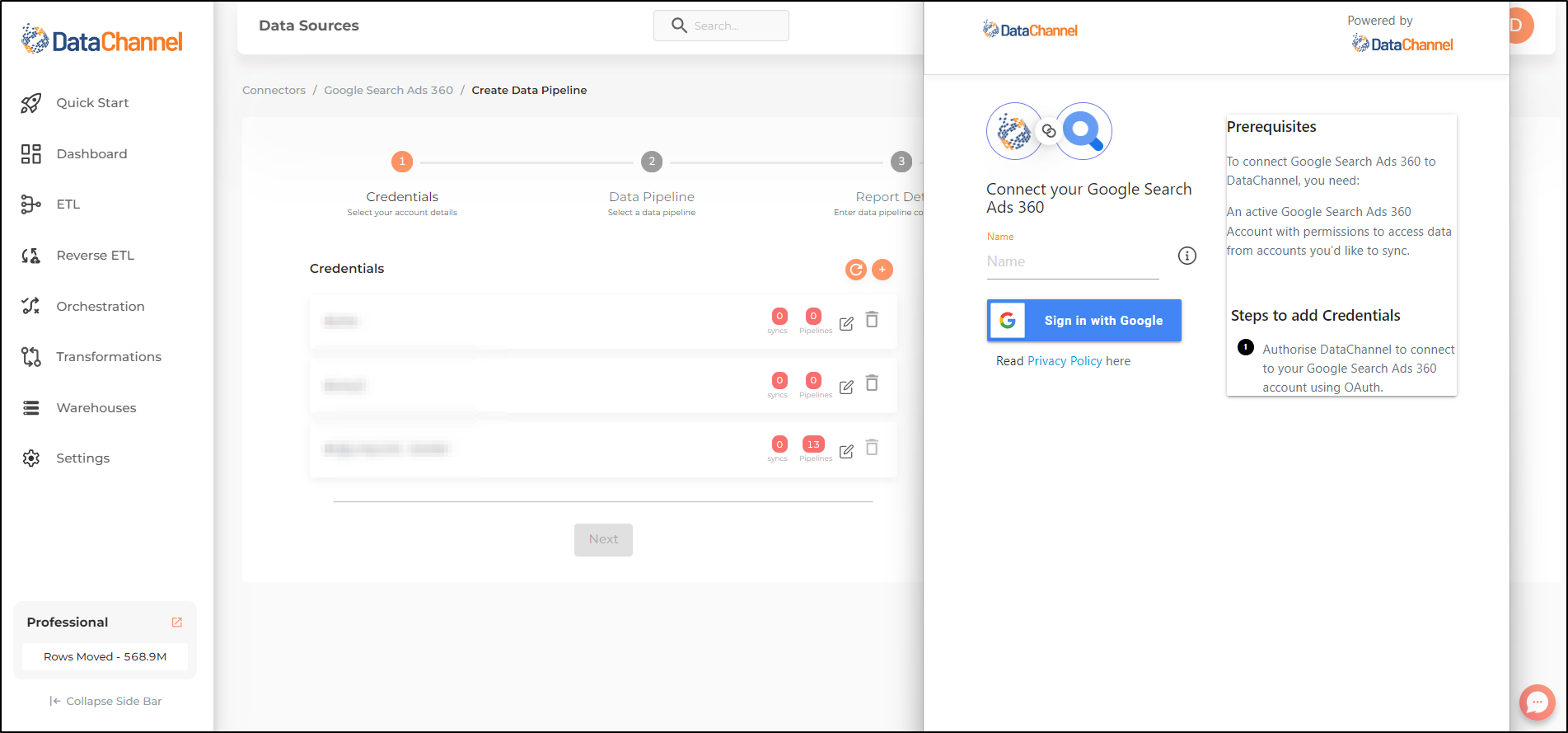Open the Transformations sidebar icon
The image size is (1568, 733).
[x=31, y=357]
